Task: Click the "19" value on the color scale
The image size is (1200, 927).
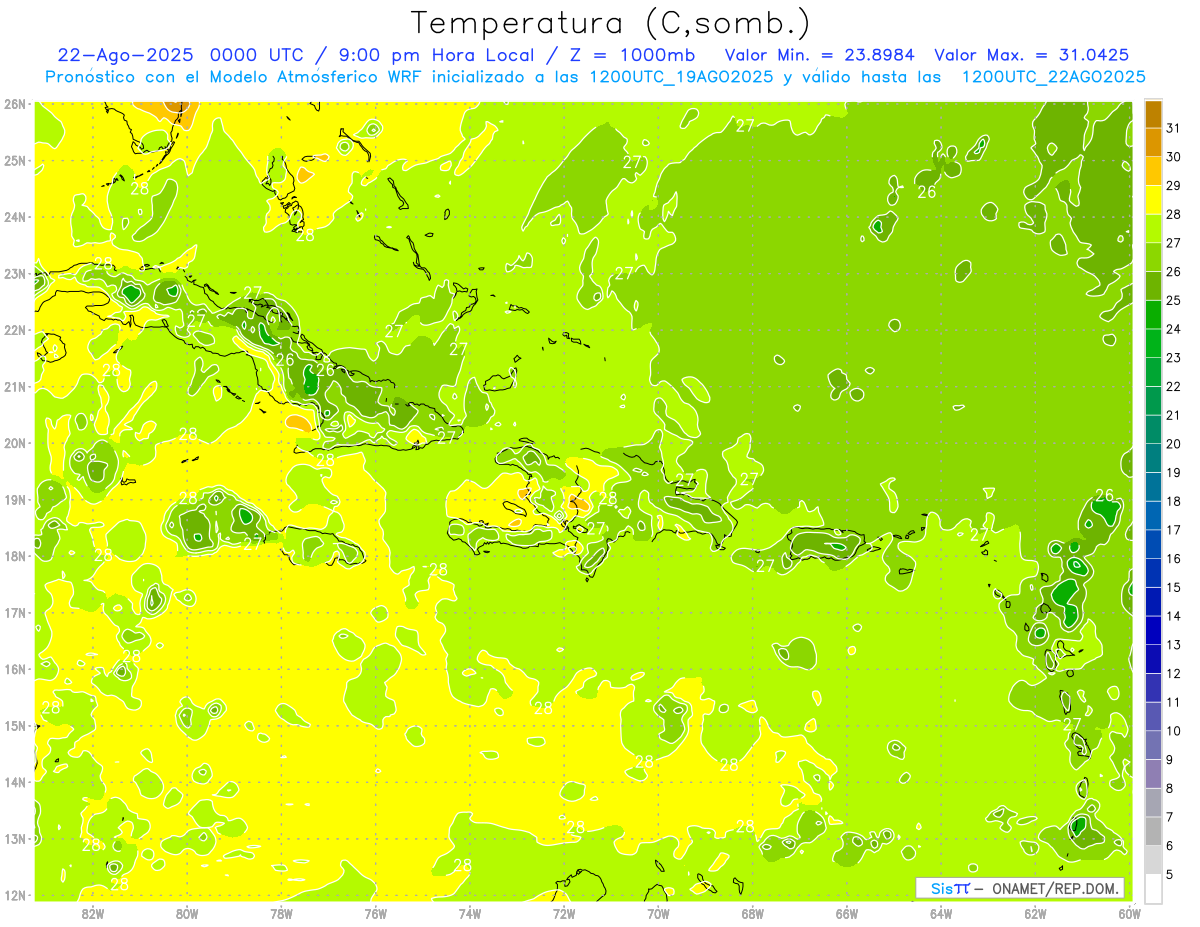Action: [1173, 473]
